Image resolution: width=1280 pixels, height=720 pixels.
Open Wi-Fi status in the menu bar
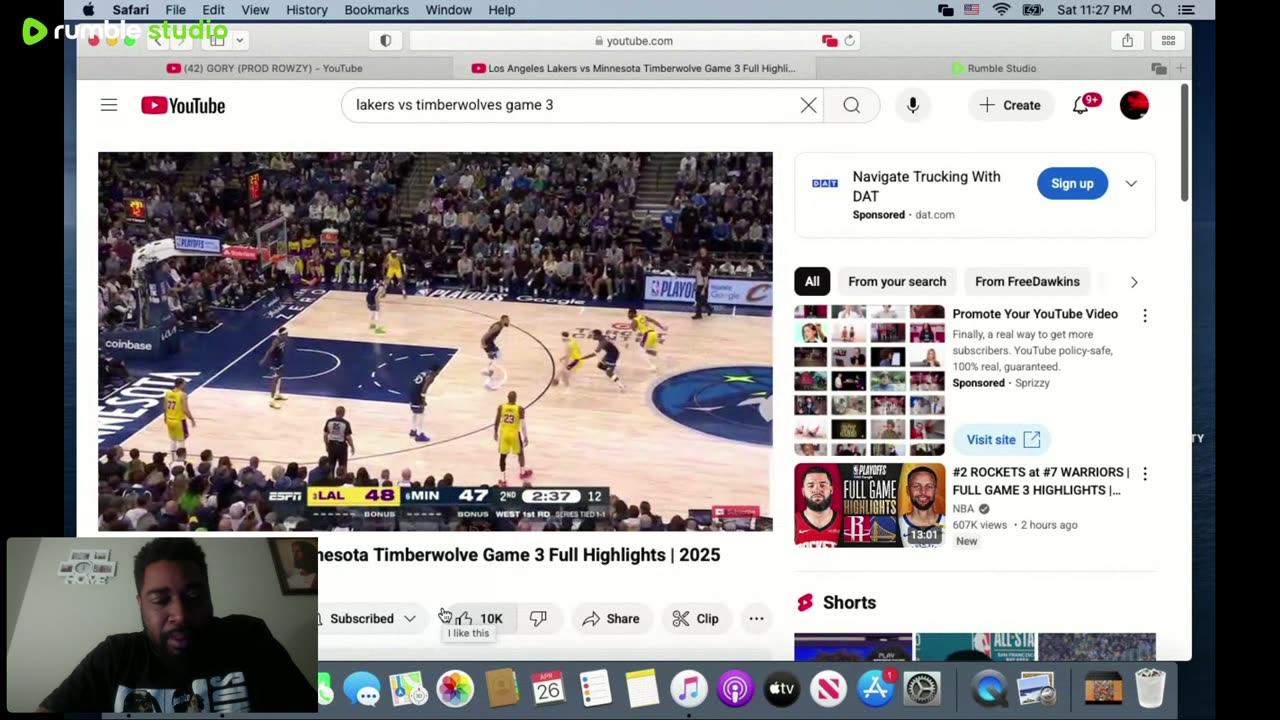(x=1001, y=10)
